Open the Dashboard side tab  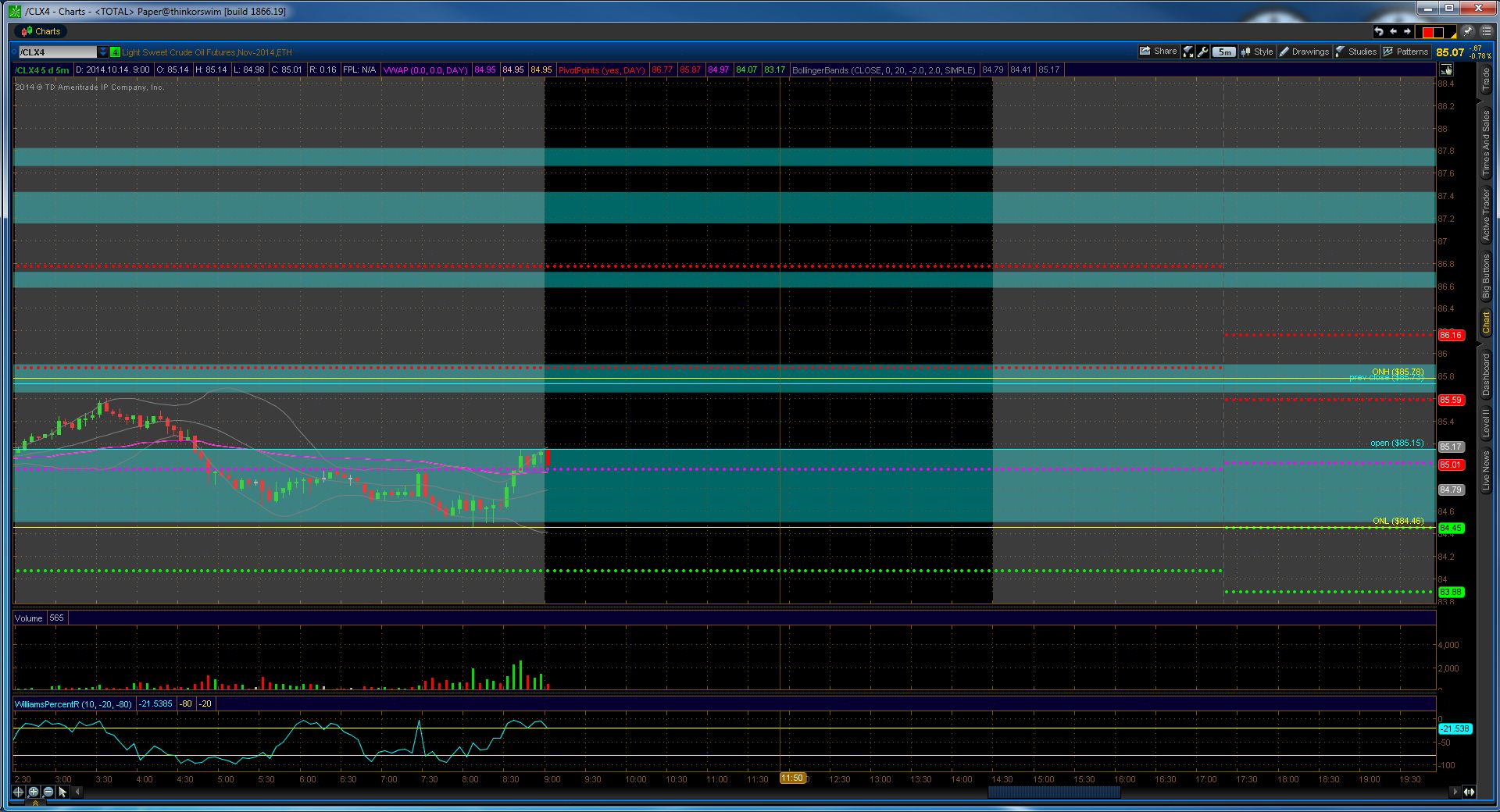pos(1485,375)
